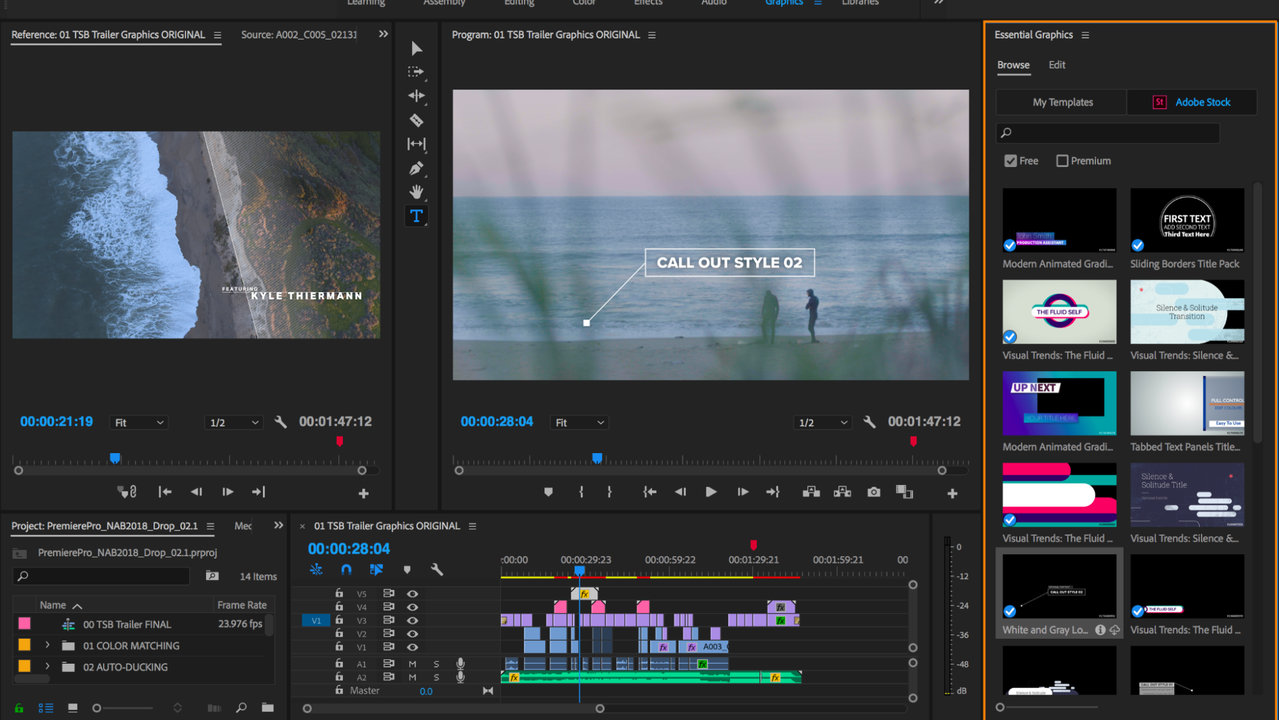Click the Essential Graphics thumbnail size slider
The image size is (1279, 720).
1001,707
